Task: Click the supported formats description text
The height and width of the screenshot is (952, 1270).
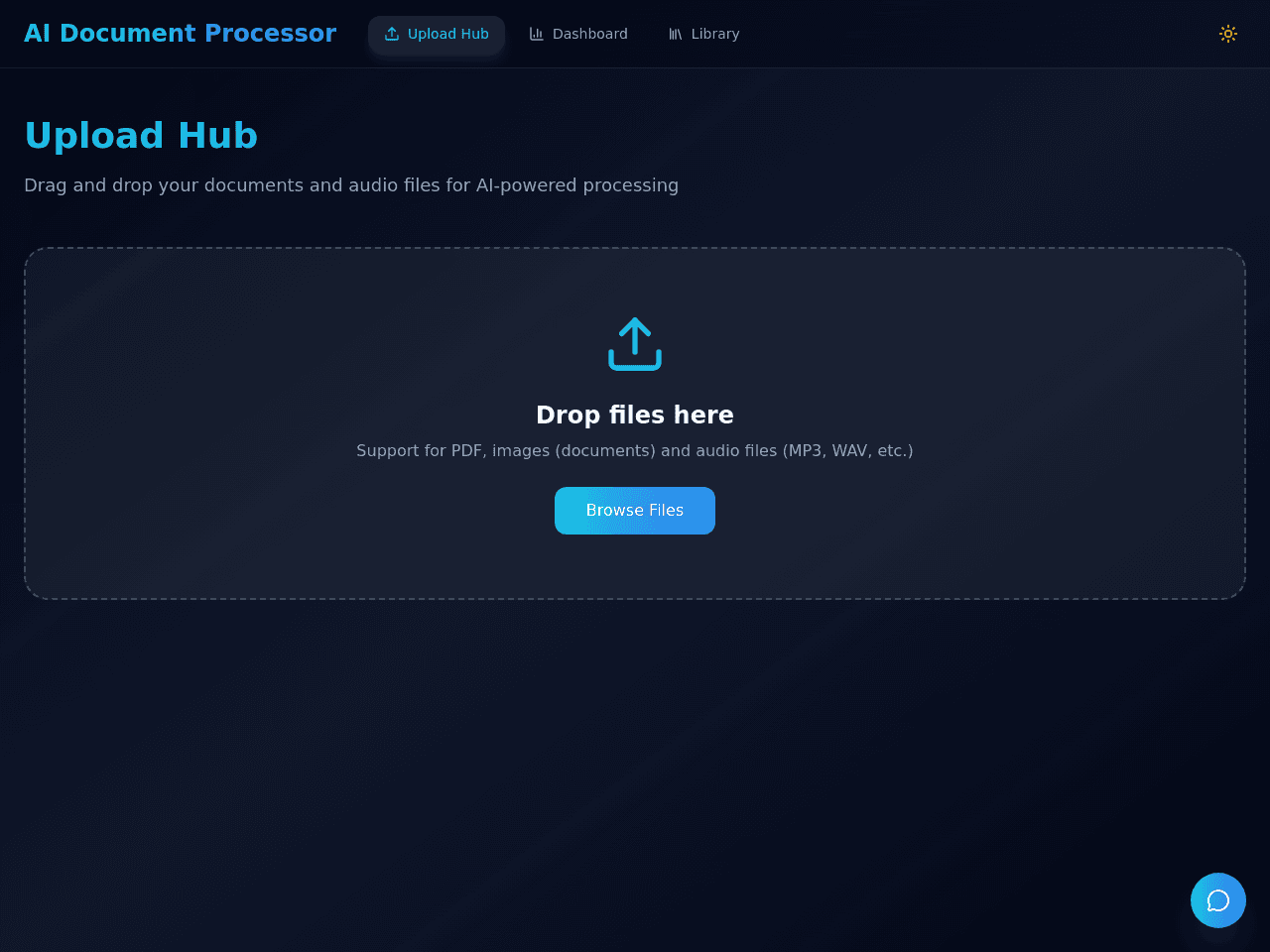Action: (x=635, y=450)
